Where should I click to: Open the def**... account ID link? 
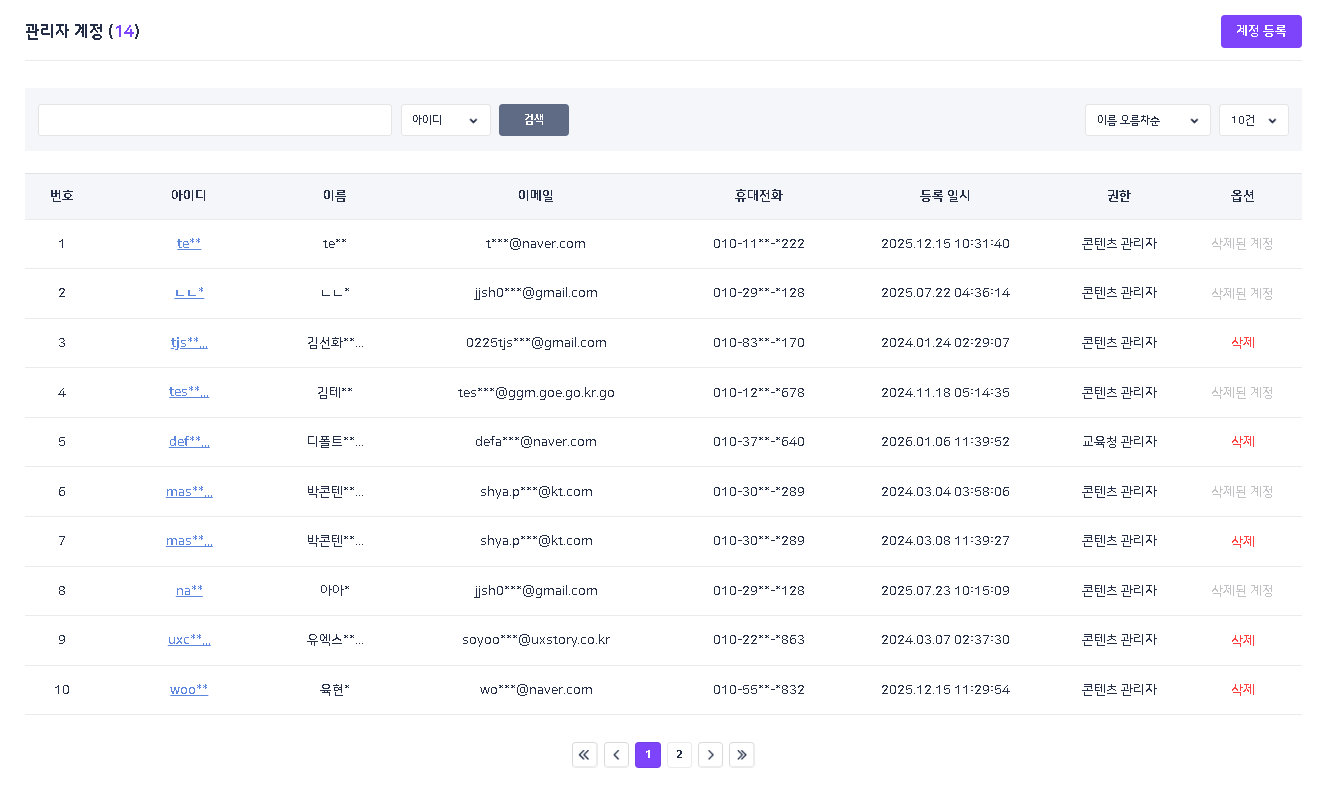[x=189, y=441]
